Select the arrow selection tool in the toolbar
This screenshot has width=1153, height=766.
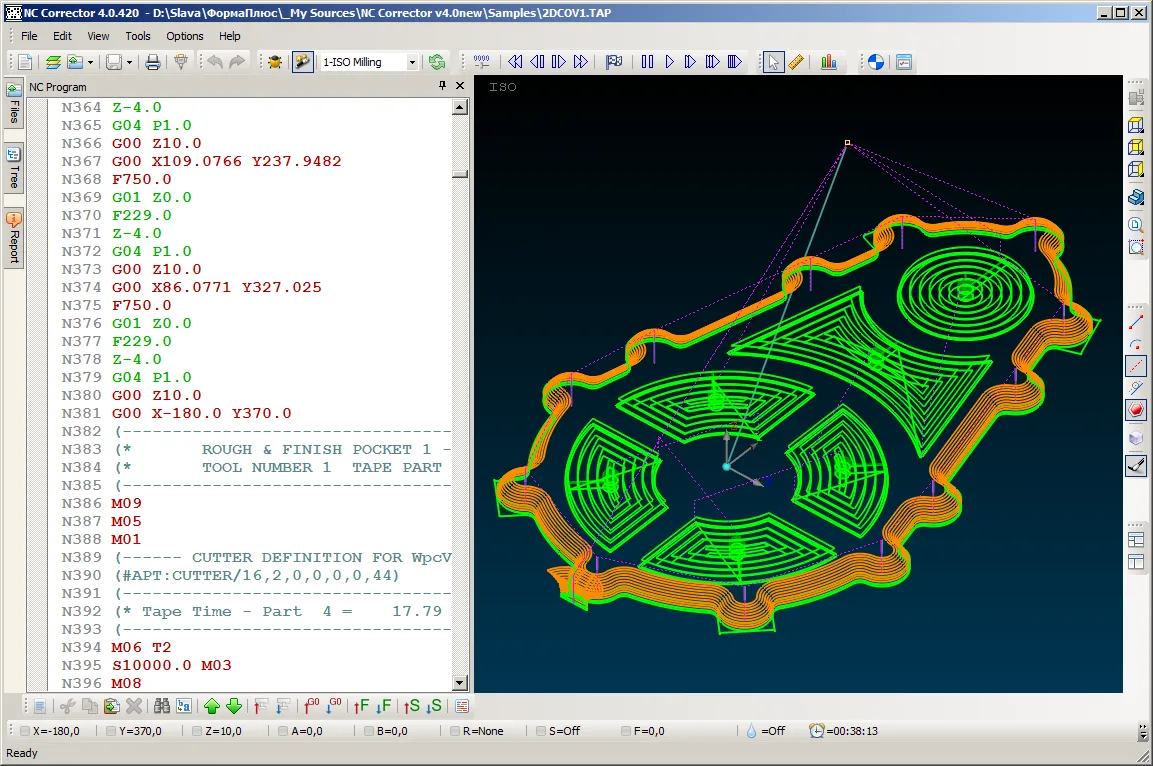coord(773,61)
